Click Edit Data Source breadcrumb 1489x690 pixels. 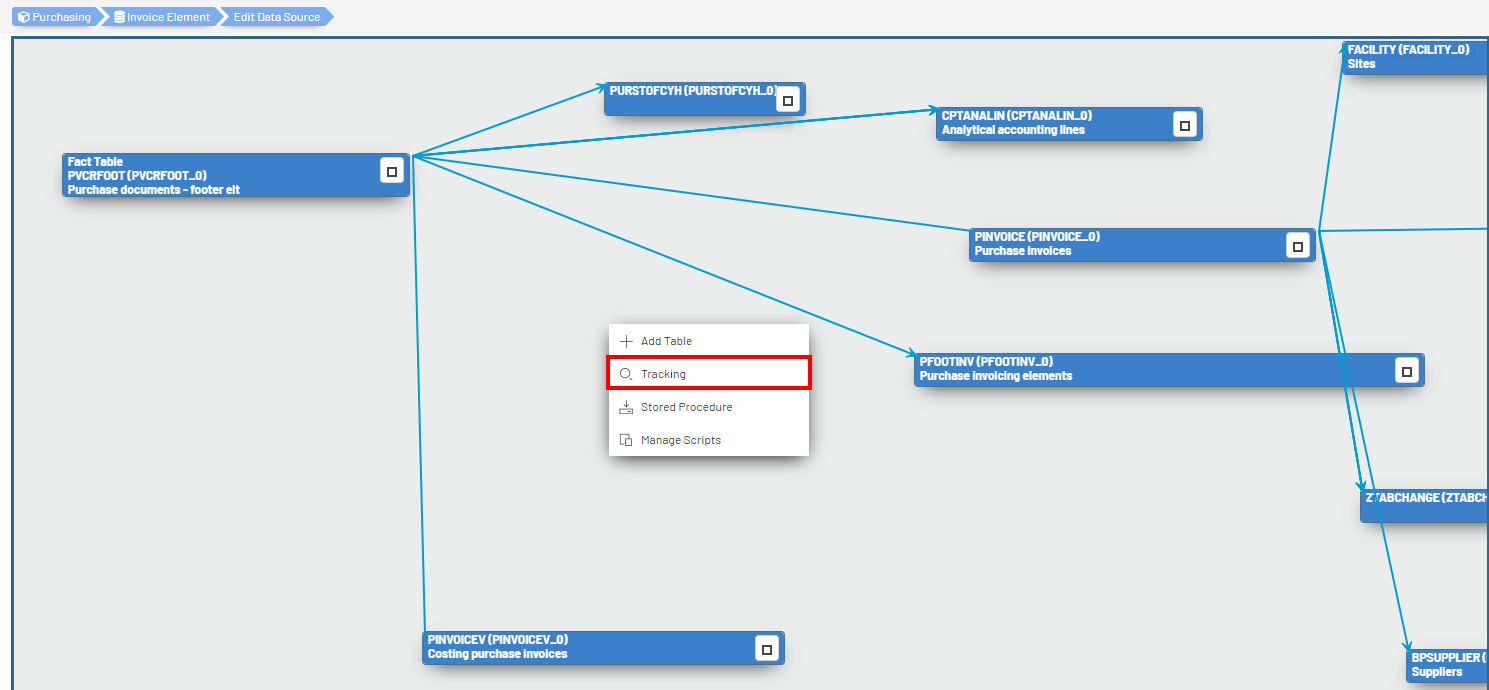277,17
